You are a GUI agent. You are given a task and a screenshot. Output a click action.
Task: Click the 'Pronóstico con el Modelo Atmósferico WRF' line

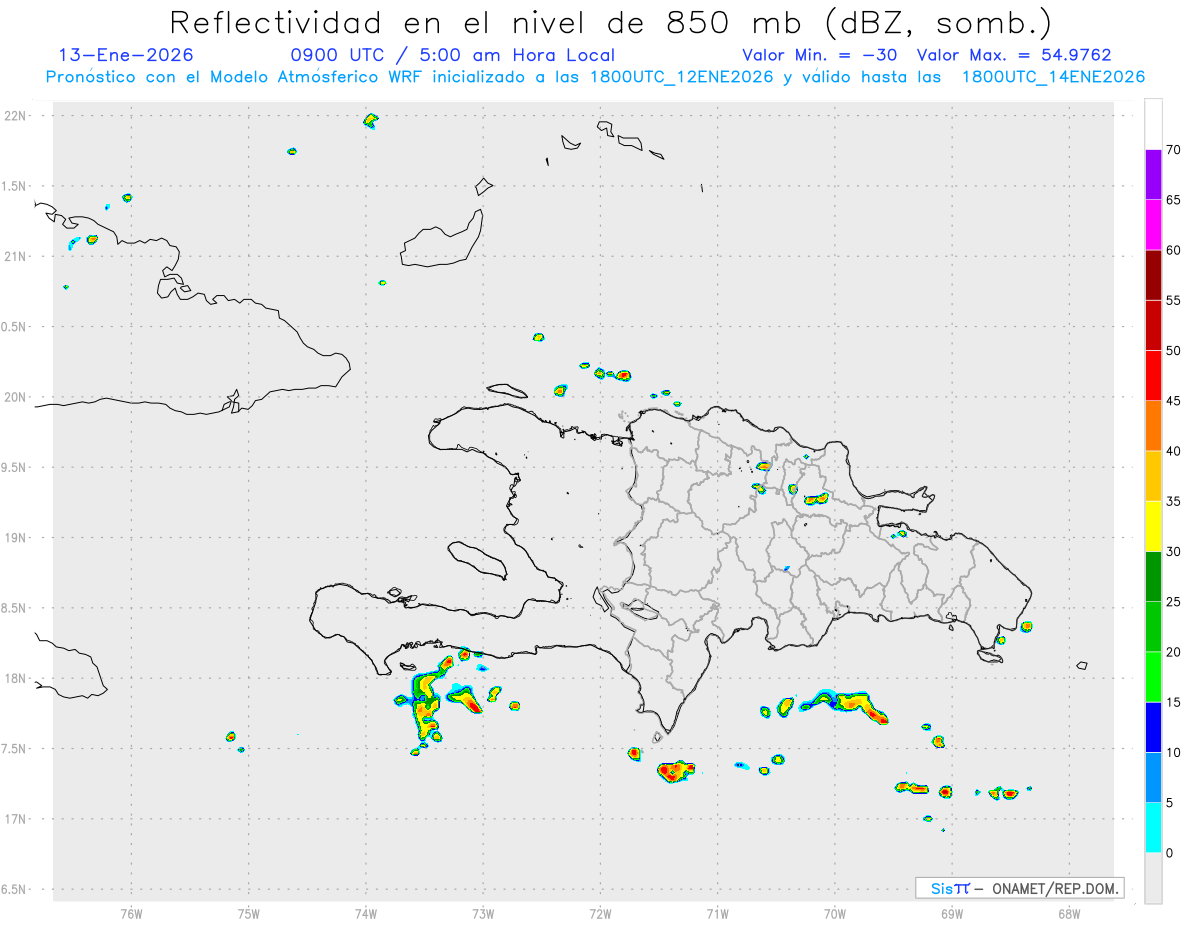tap(595, 77)
